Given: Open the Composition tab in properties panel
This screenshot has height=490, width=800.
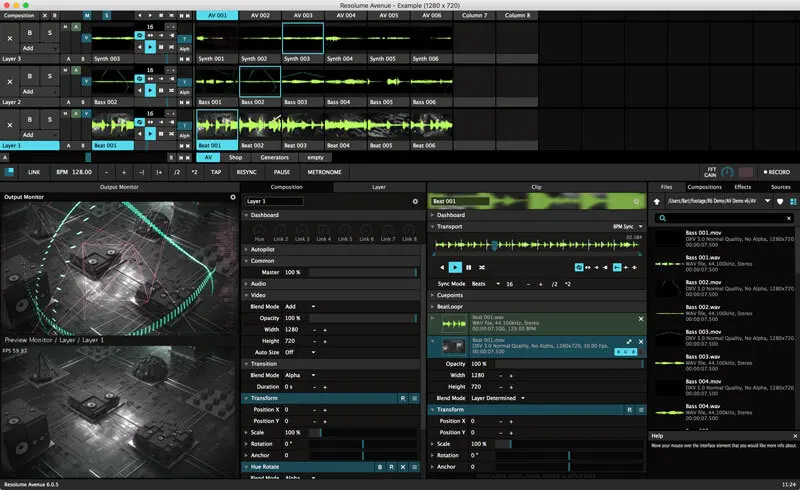Looking at the screenshot, I should (287, 187).
